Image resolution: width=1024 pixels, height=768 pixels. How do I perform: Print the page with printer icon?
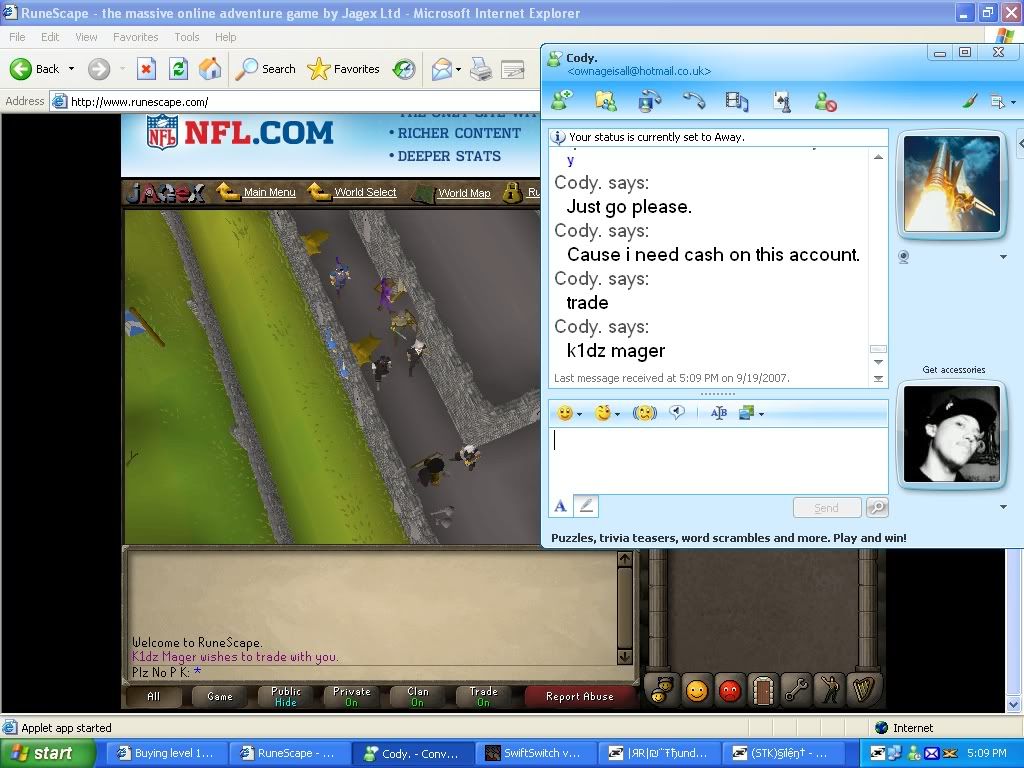tap(481, 69)
